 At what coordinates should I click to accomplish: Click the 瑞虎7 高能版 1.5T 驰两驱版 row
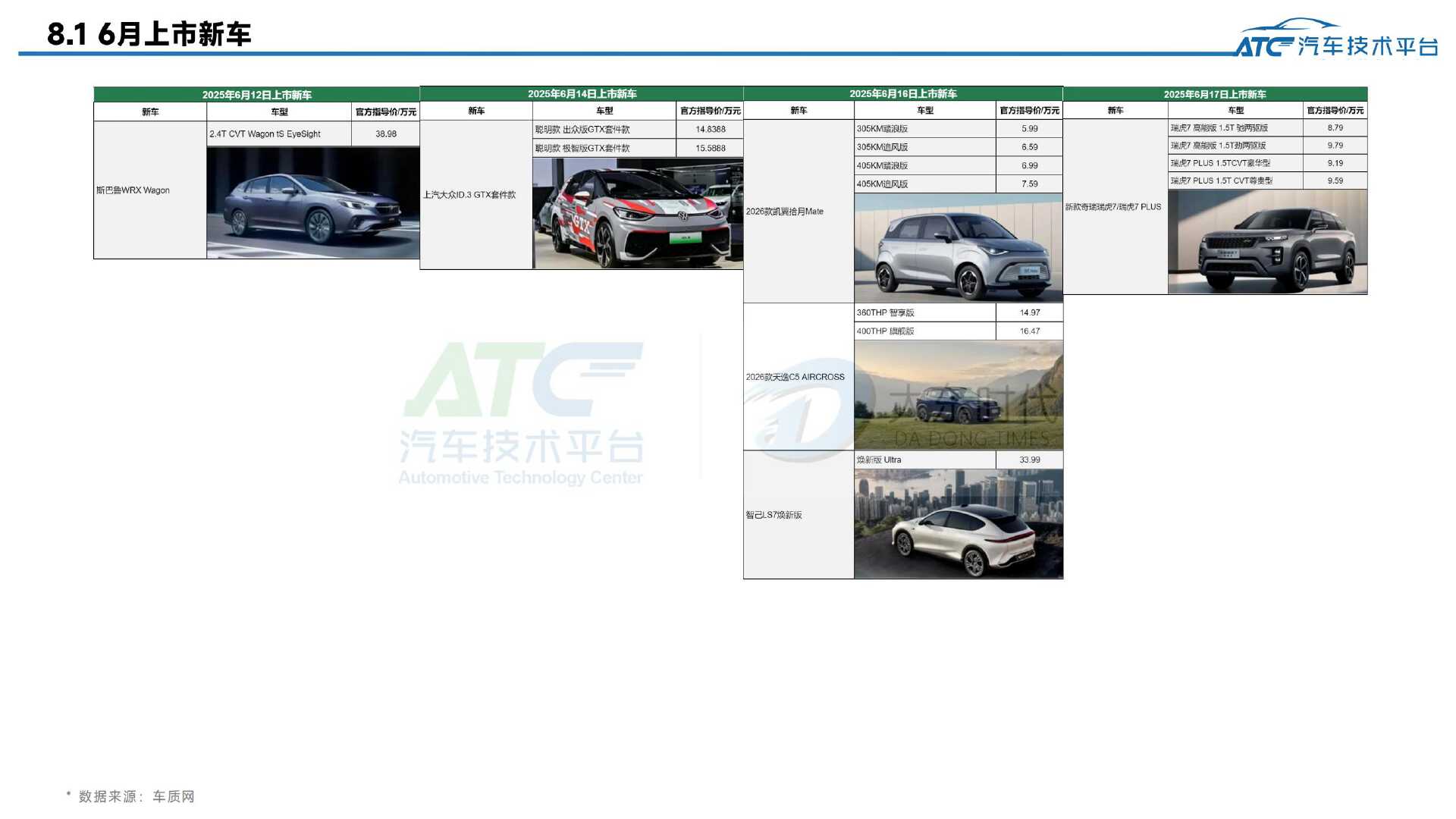(x=1235, y=128)
